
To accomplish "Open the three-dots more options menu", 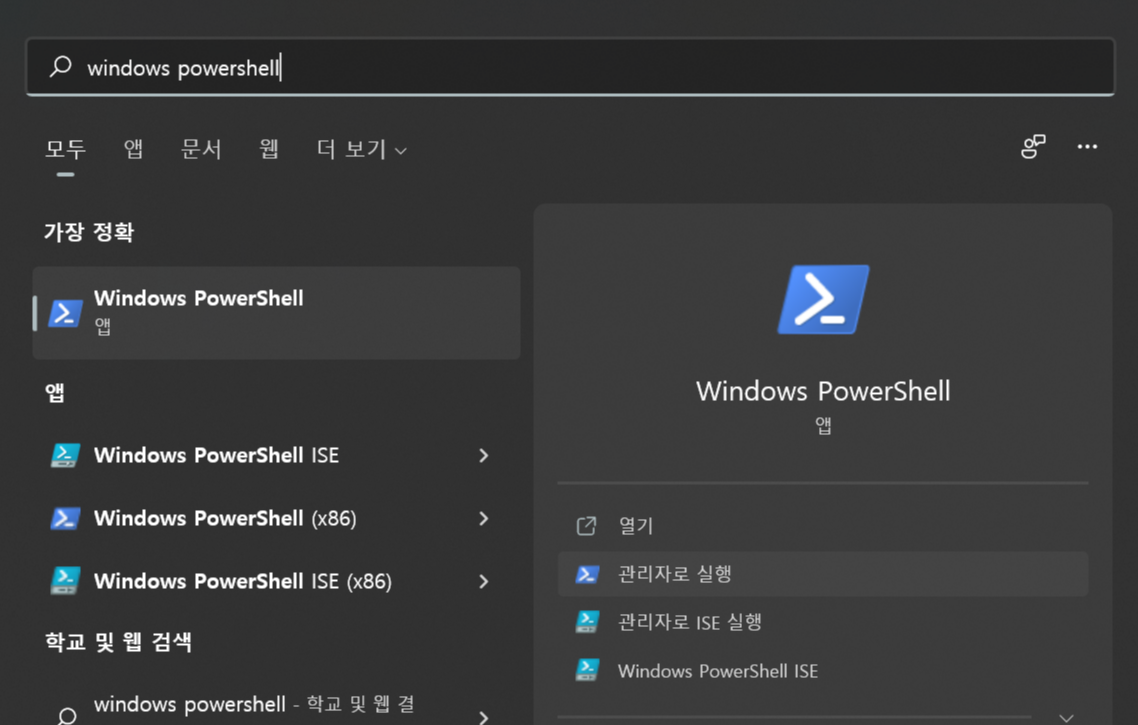I will 1087,147.
